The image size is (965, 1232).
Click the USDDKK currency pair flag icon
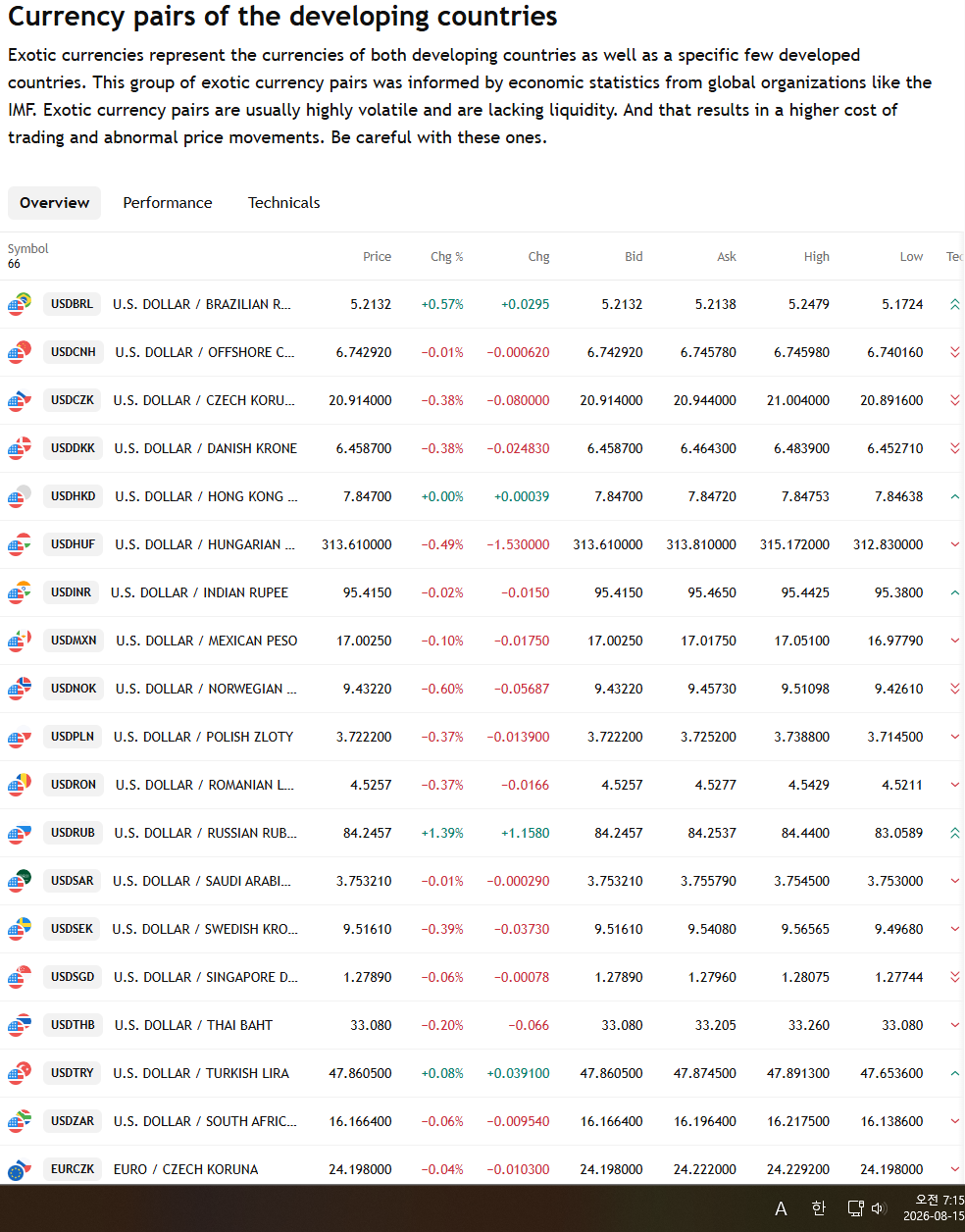(x=20, y=448)
